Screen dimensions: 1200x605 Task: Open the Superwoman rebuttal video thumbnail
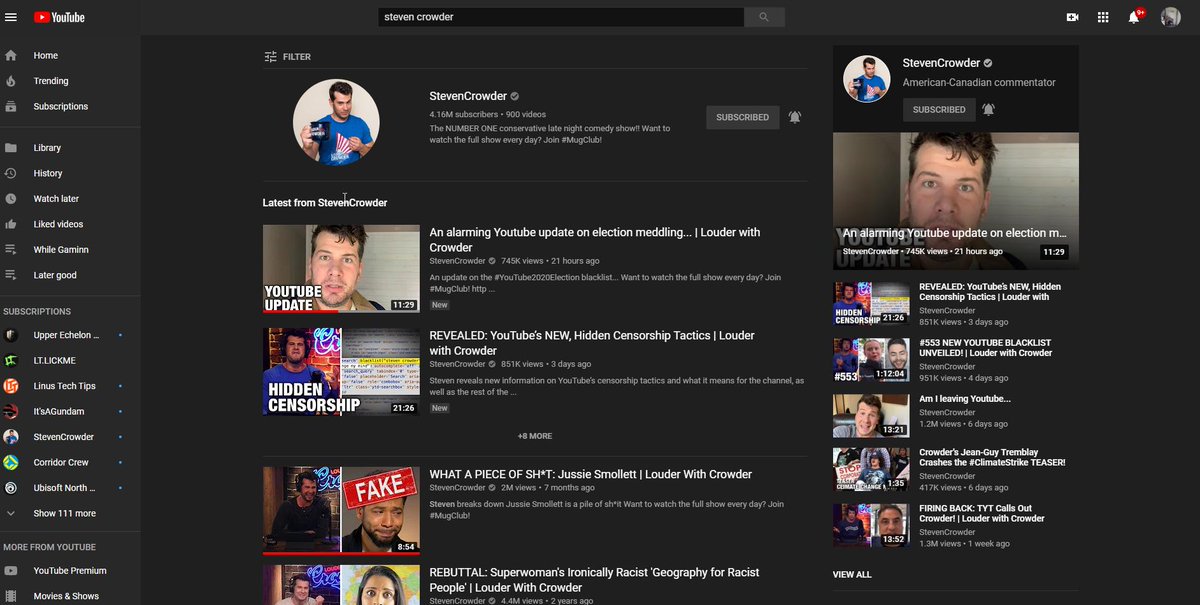tap(341, 585)
